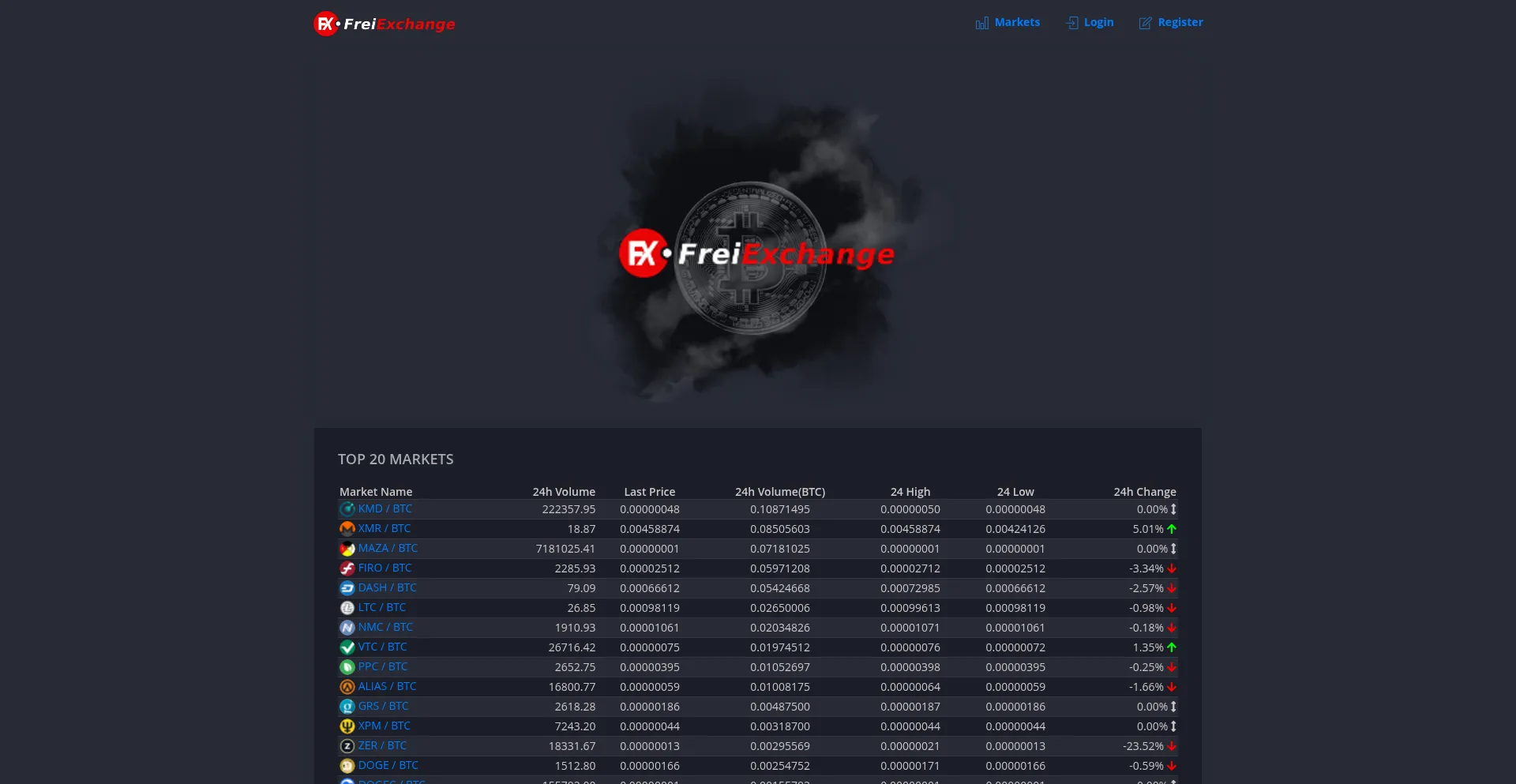Open the Markets page
This screenshot has height=784, width=1516.
[x=1017, y=22]
